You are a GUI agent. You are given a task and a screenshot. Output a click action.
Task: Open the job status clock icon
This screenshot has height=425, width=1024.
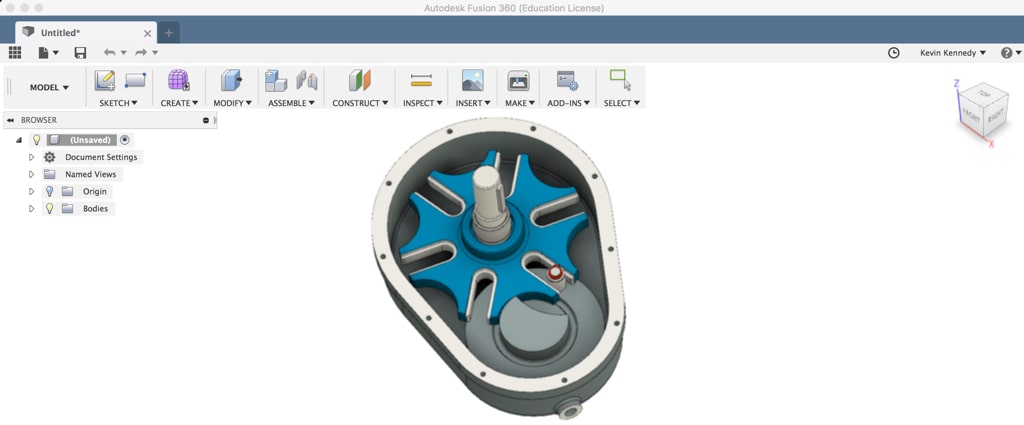tap(893, 53)
